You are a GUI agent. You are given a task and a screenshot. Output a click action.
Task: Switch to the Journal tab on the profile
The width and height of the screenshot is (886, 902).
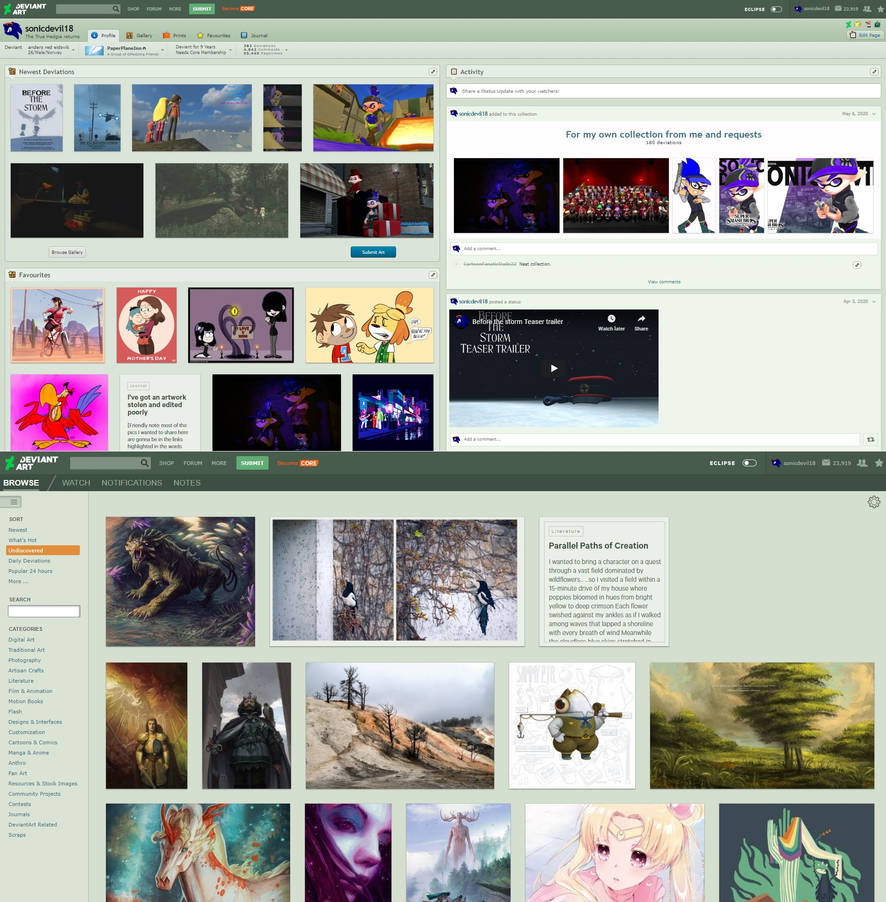click(254, 35)
